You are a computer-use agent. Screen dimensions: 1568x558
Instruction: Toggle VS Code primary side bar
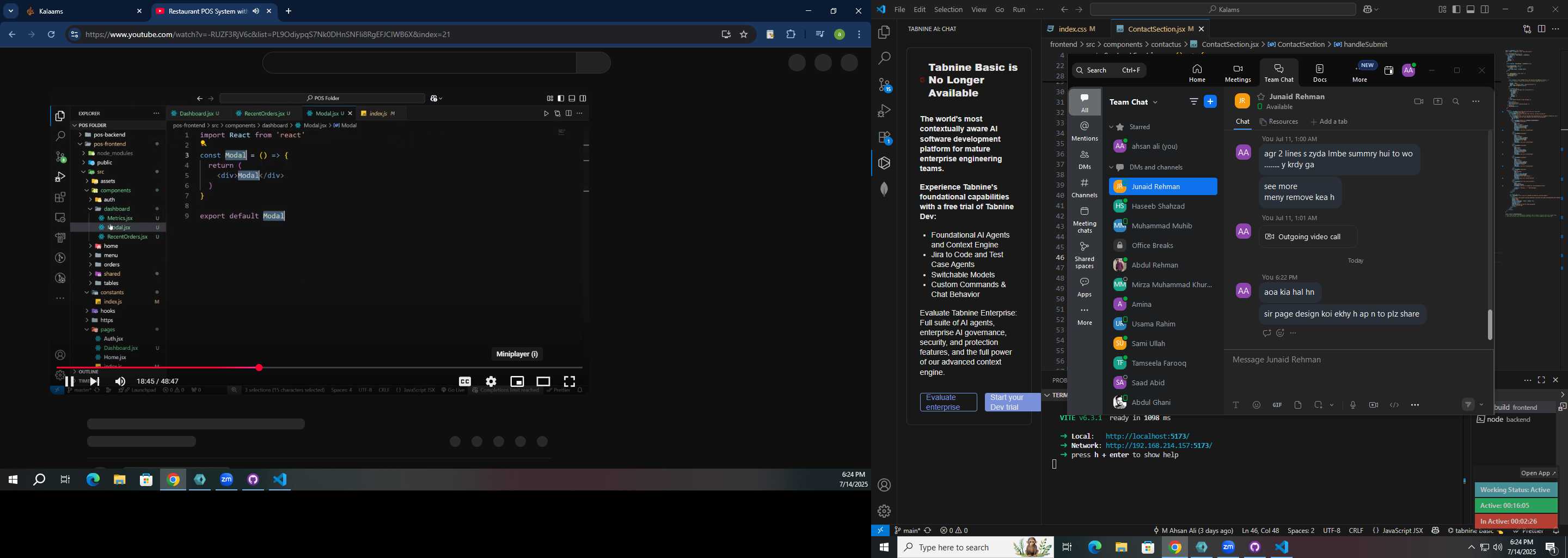point(1456,10)
